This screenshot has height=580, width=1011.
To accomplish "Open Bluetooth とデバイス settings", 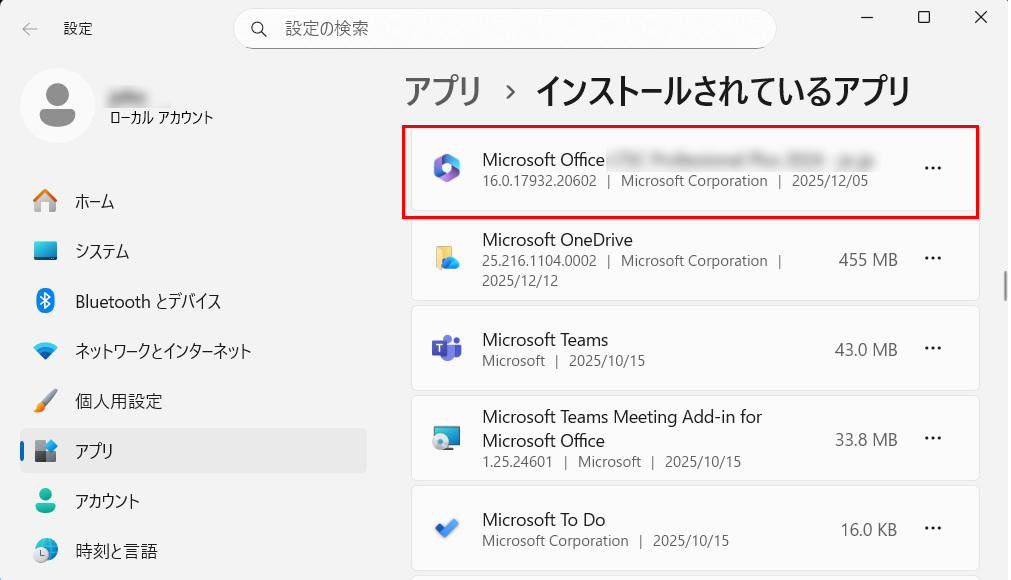I will tap(148, 301).
